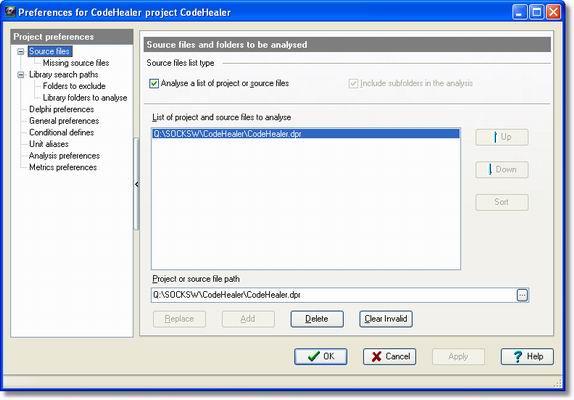Image resolution: width=574 pixels, height=400 pixels.
Task: Click the Replace button
Action: (x=179, y=319)
